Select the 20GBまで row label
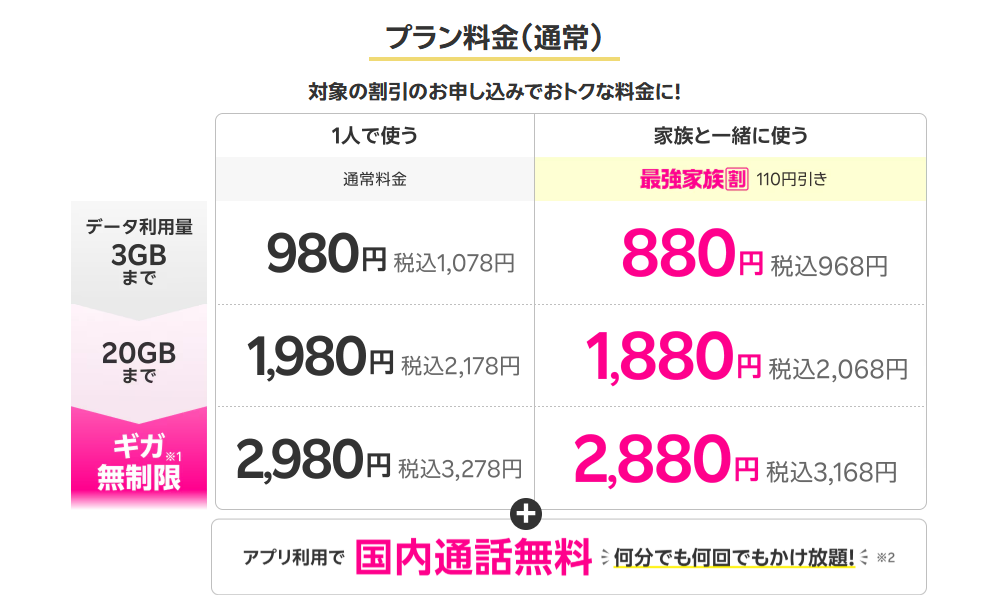The width and height of the screenshot is (997, 611). click(139, 361)
